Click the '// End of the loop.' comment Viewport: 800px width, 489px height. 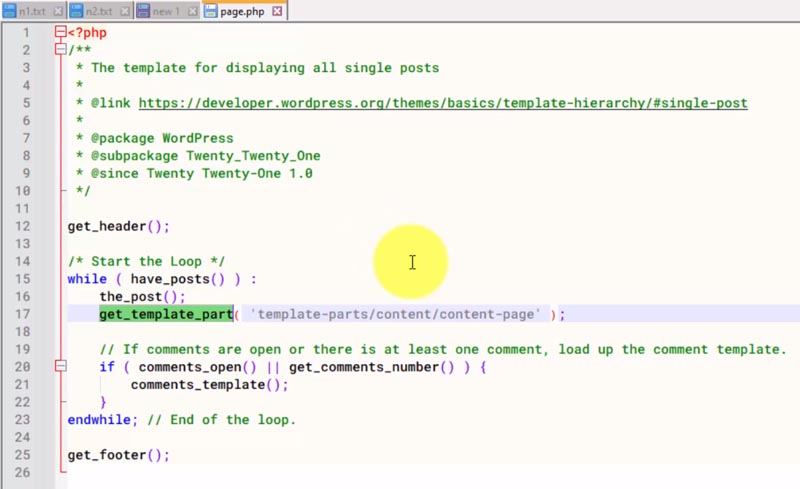coord(221,420)
